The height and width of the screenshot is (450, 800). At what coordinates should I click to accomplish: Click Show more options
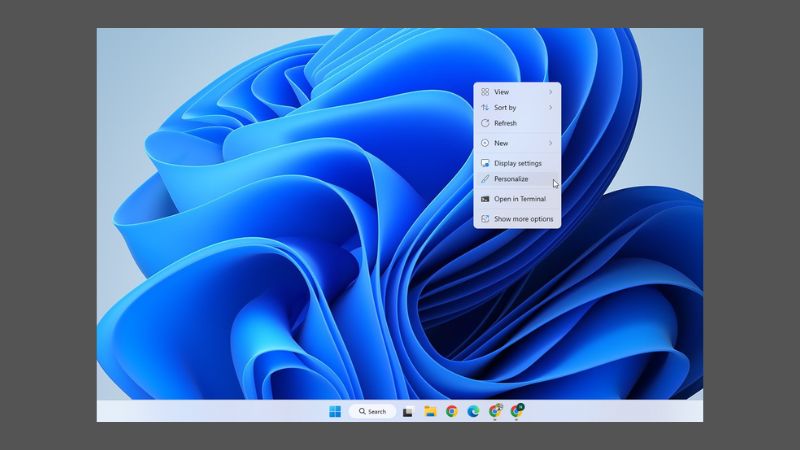point(523,219)
